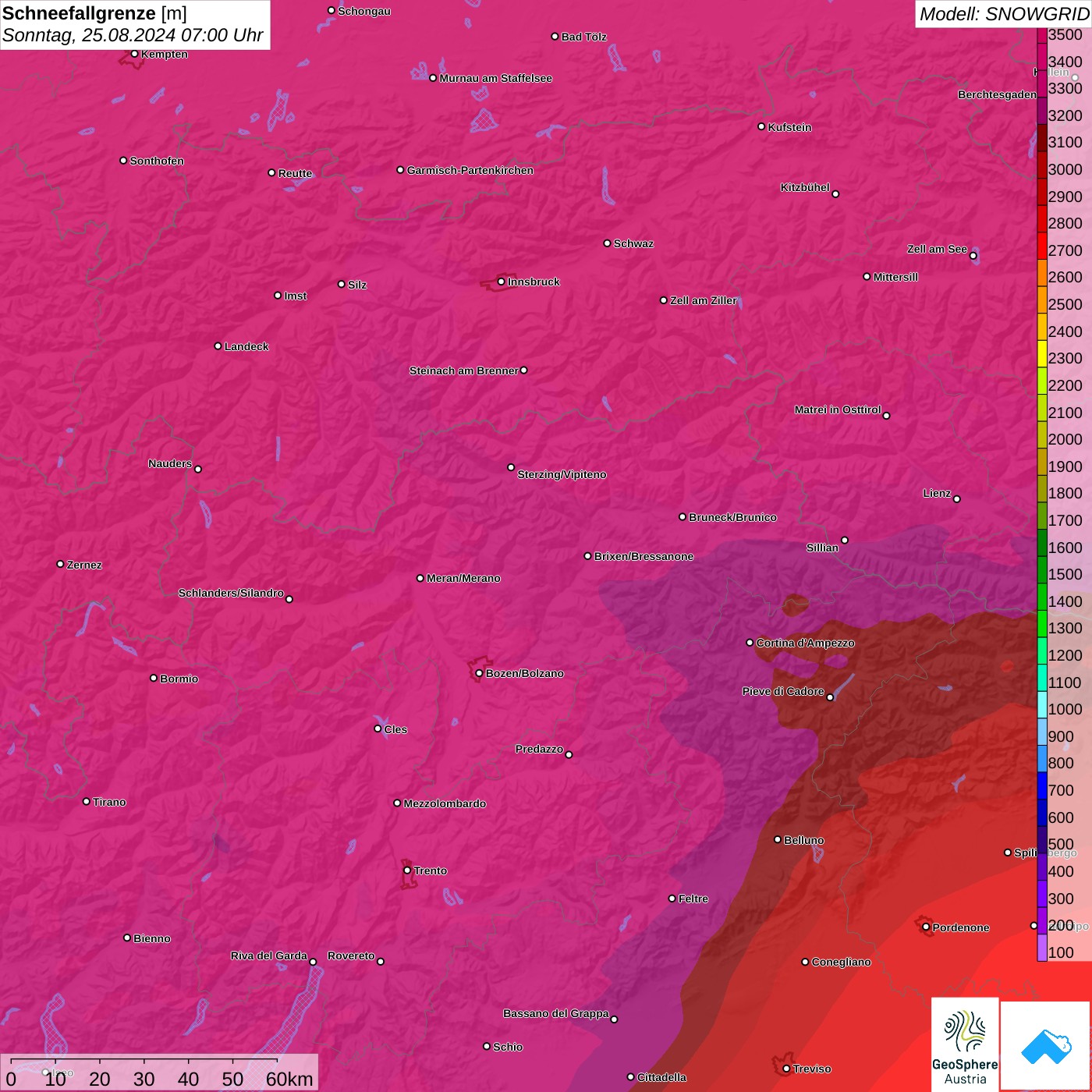Click the 'Zernez' label
The height and width of the screenshot is (1092, 1092).
84,565
